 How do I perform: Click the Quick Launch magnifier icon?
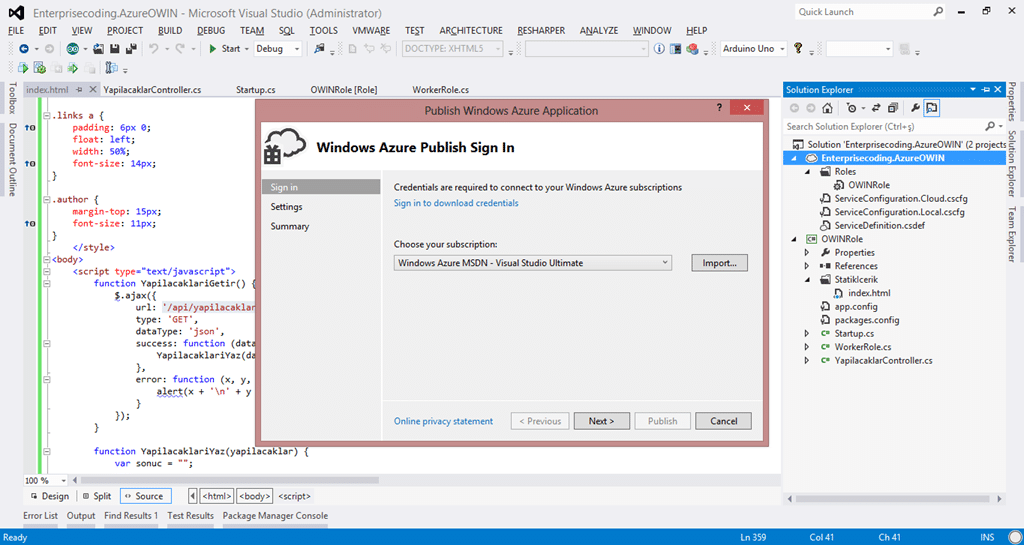(938, 12)
